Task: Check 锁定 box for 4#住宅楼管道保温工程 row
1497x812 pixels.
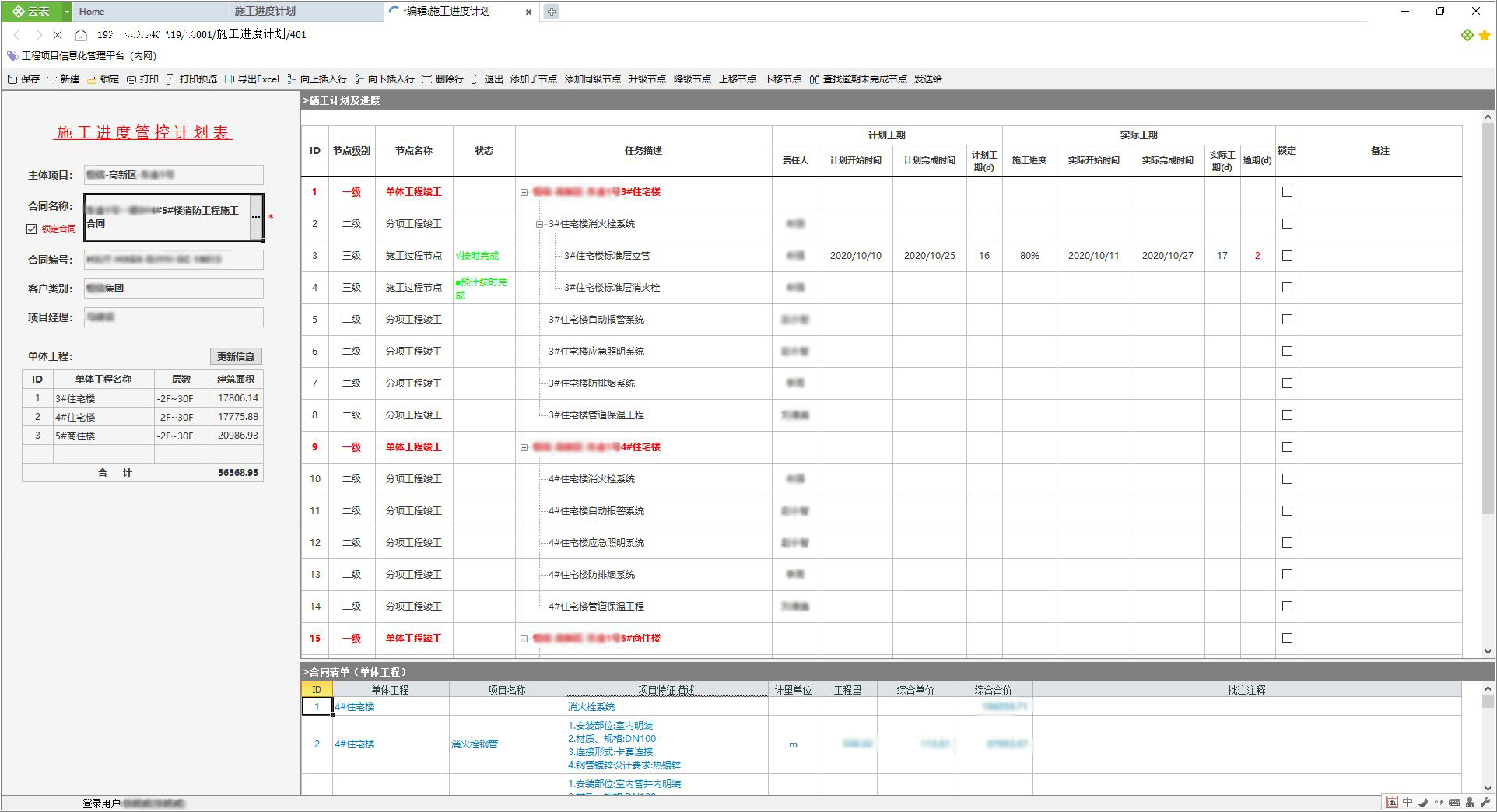Action: (x=1287, y=607)
